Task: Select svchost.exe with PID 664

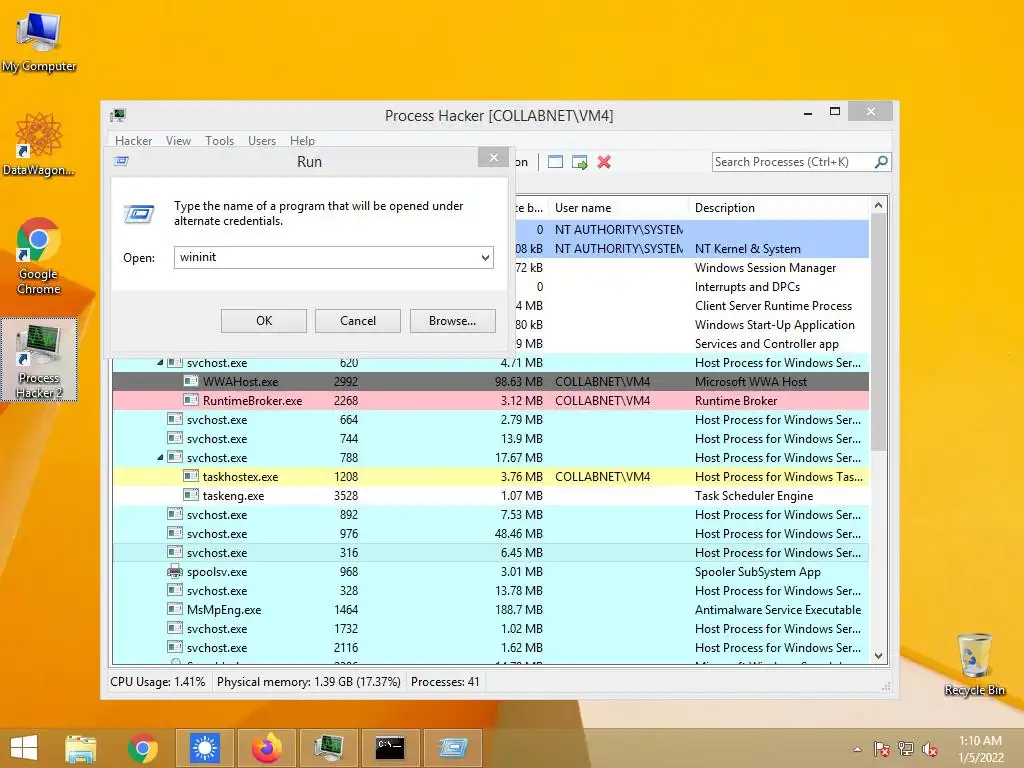Action: tap(491, 419)
